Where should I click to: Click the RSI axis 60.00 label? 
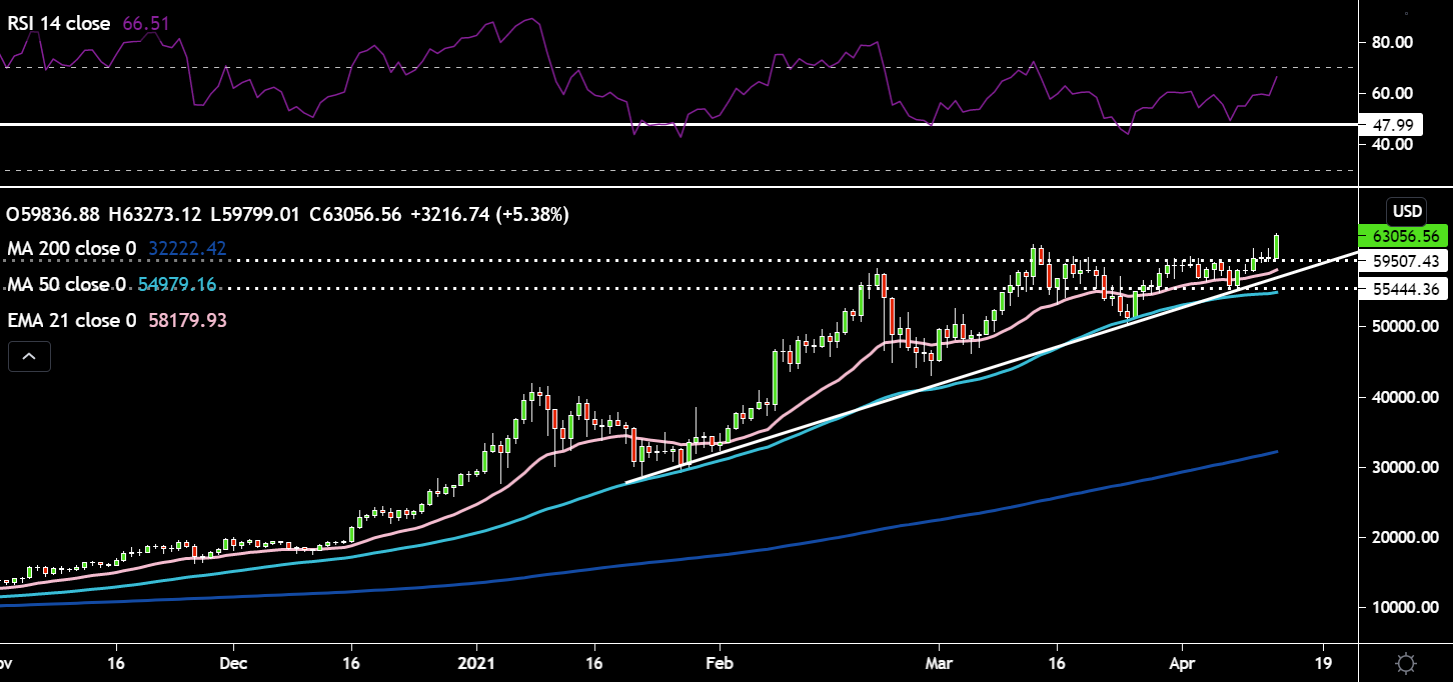[1390, 93]
